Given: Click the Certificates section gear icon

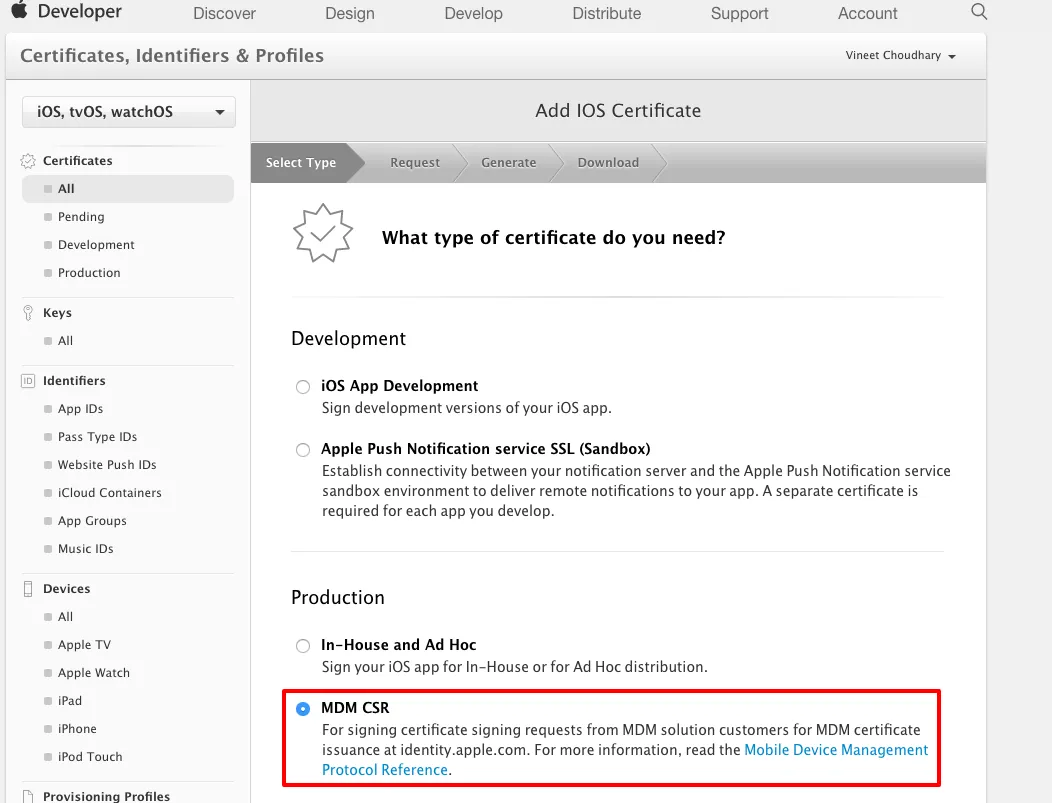Looking at the screenshot, I should 28,161.
